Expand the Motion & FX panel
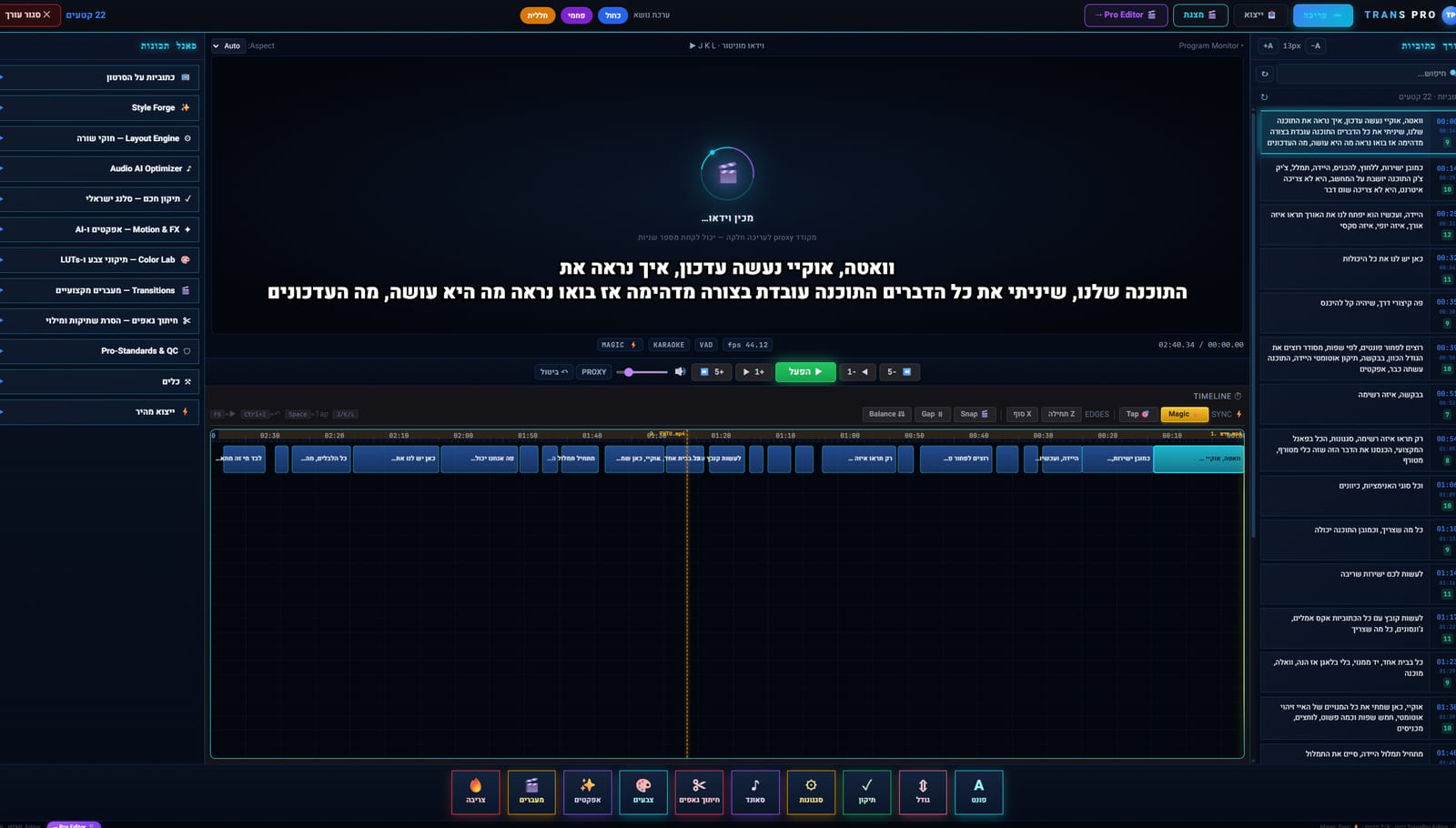The image size is (1456, 828). 99,229
